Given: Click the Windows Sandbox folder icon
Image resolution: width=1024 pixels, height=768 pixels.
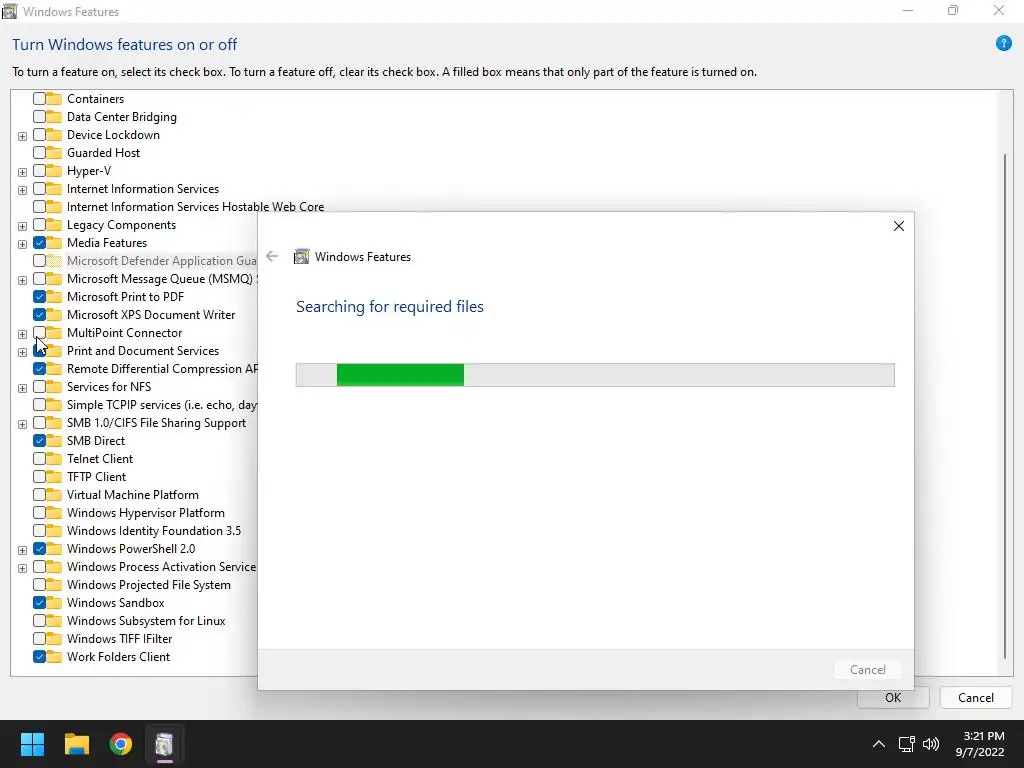Looking at the screenshot, I should 54,603.
